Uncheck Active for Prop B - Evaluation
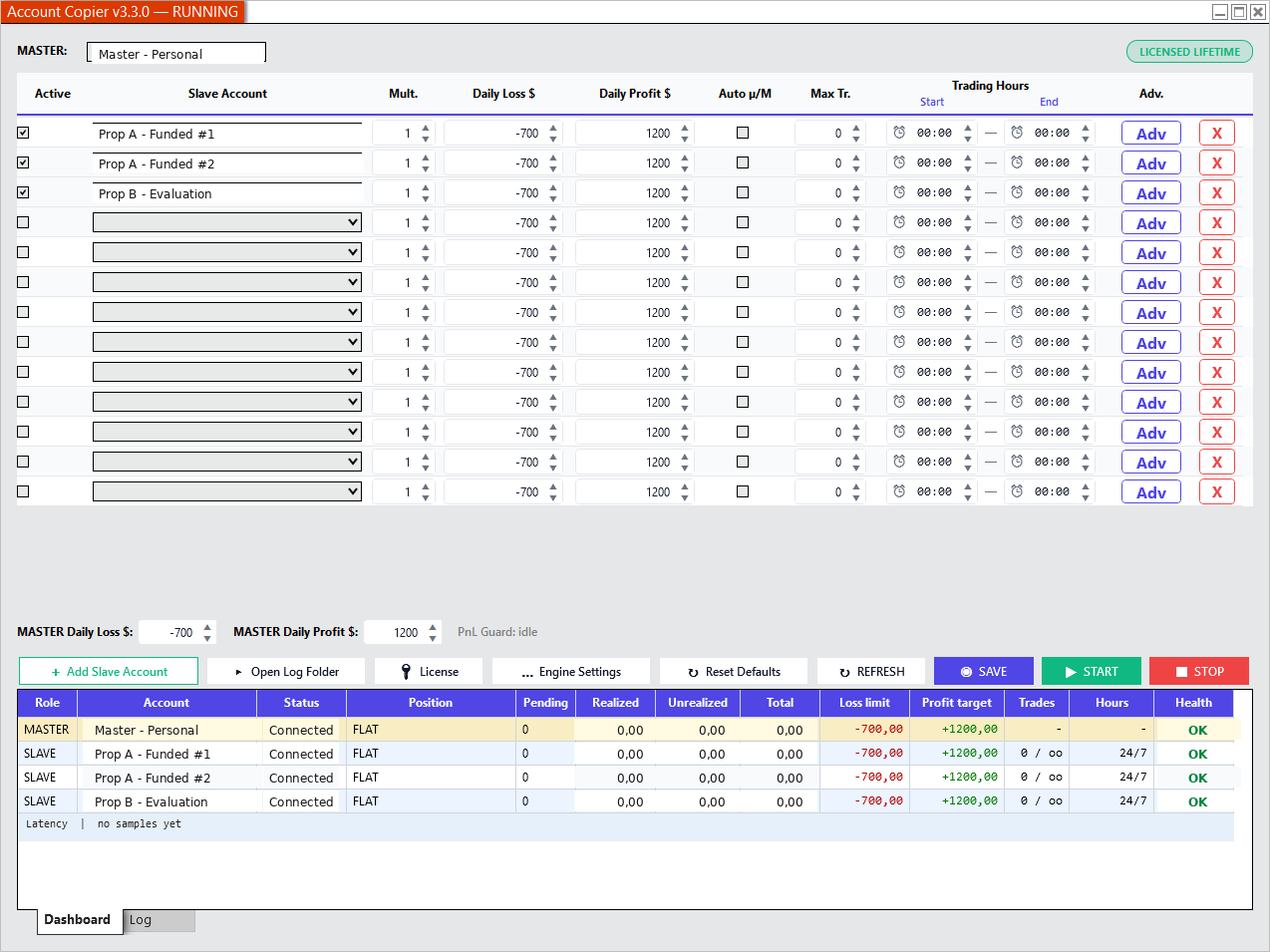 (x=23, y=192)
